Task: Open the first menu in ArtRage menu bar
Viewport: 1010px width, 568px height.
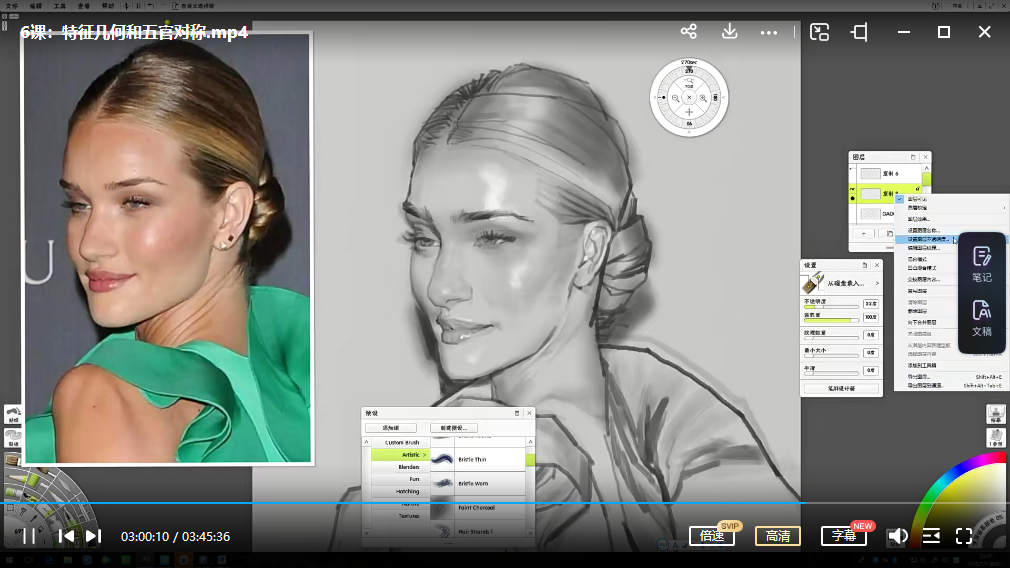Action: tap(12, 6)
